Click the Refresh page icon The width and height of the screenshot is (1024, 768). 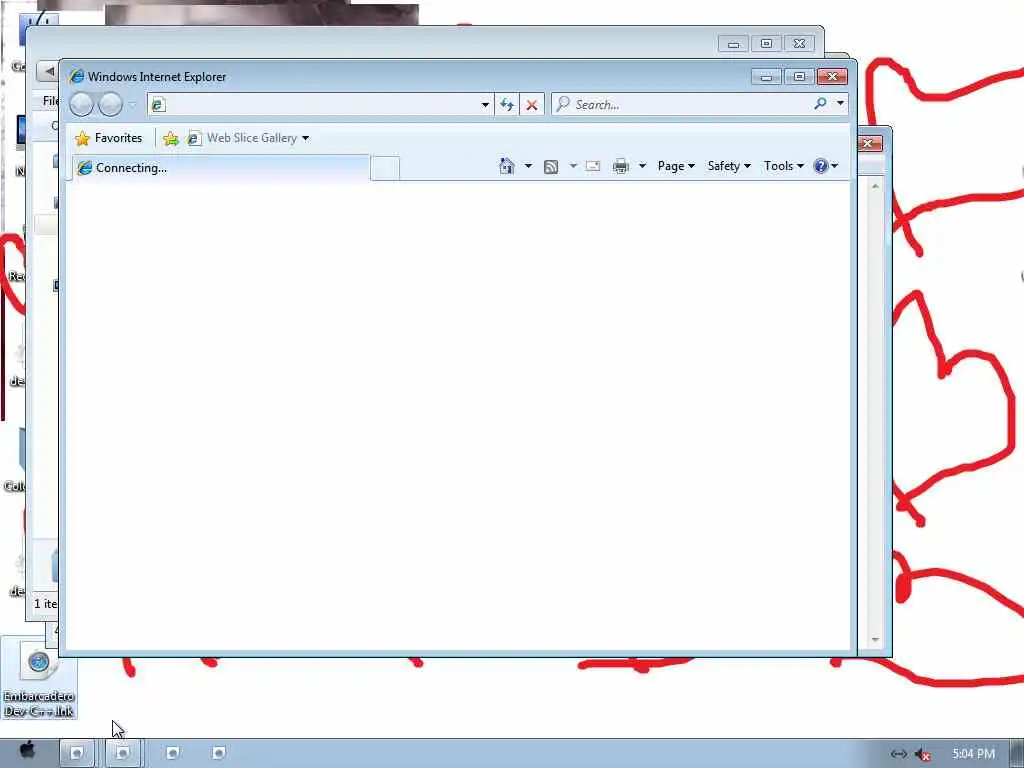[507, 104]
